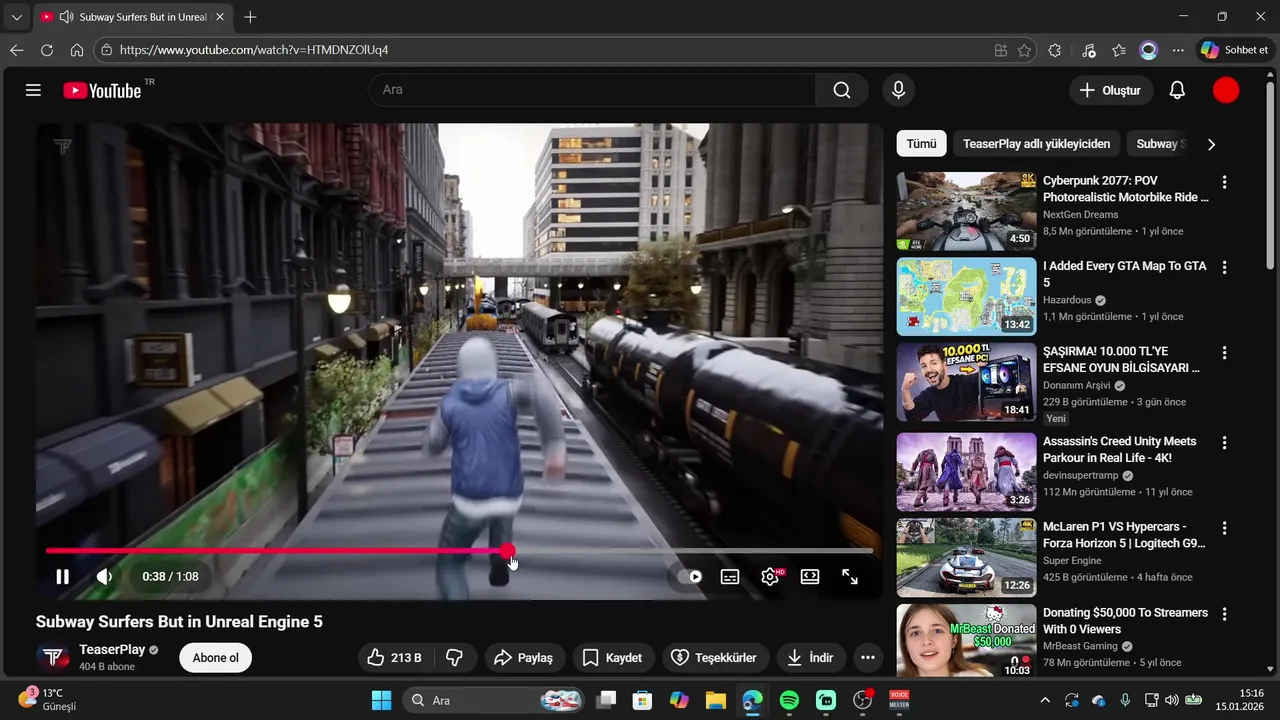This screenshot has height=720, width=1280.
Task: Save the video with Kaydet
Action: tap(612, 657)
